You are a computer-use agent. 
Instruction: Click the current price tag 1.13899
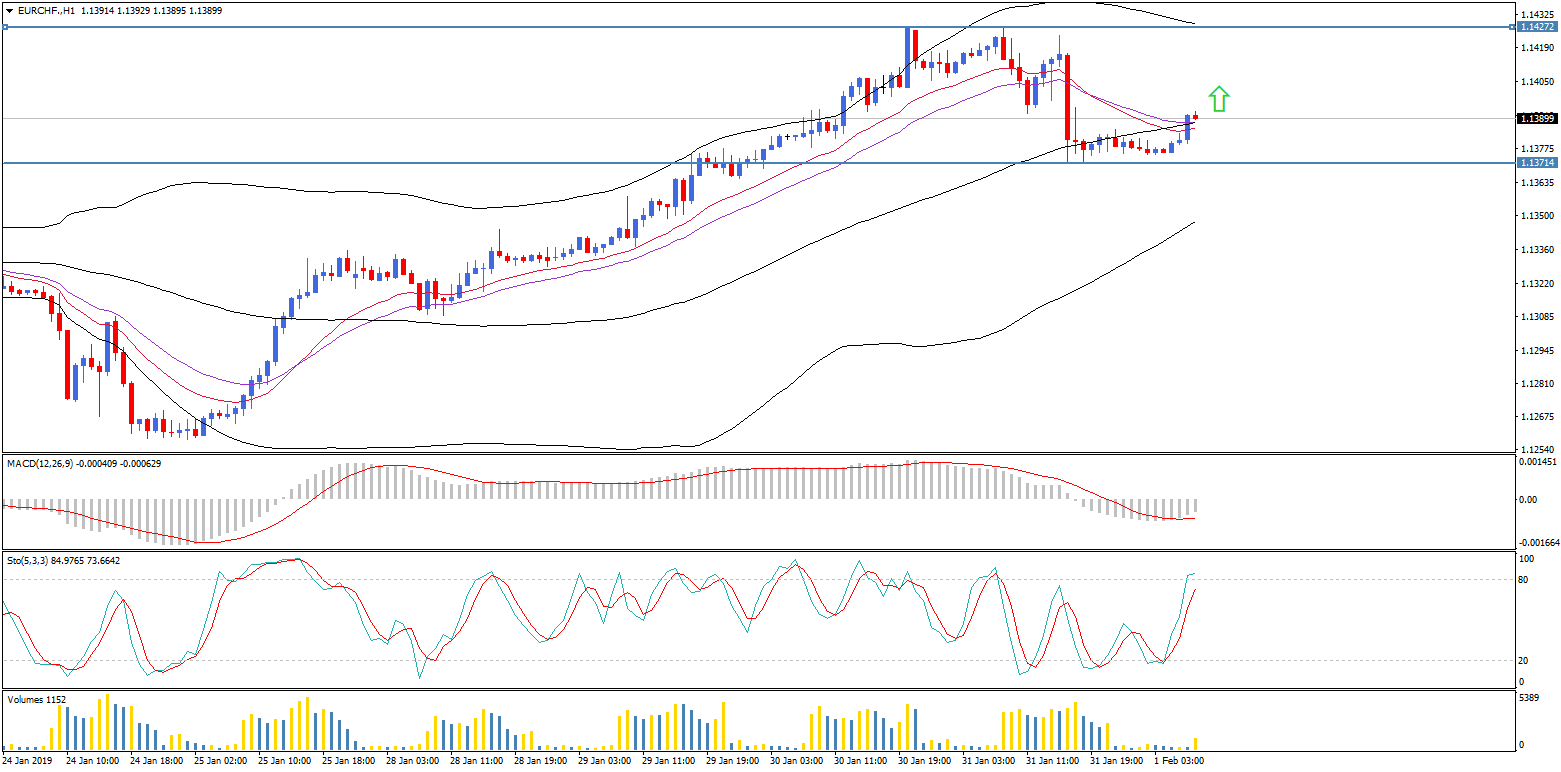coord(1535,119)
